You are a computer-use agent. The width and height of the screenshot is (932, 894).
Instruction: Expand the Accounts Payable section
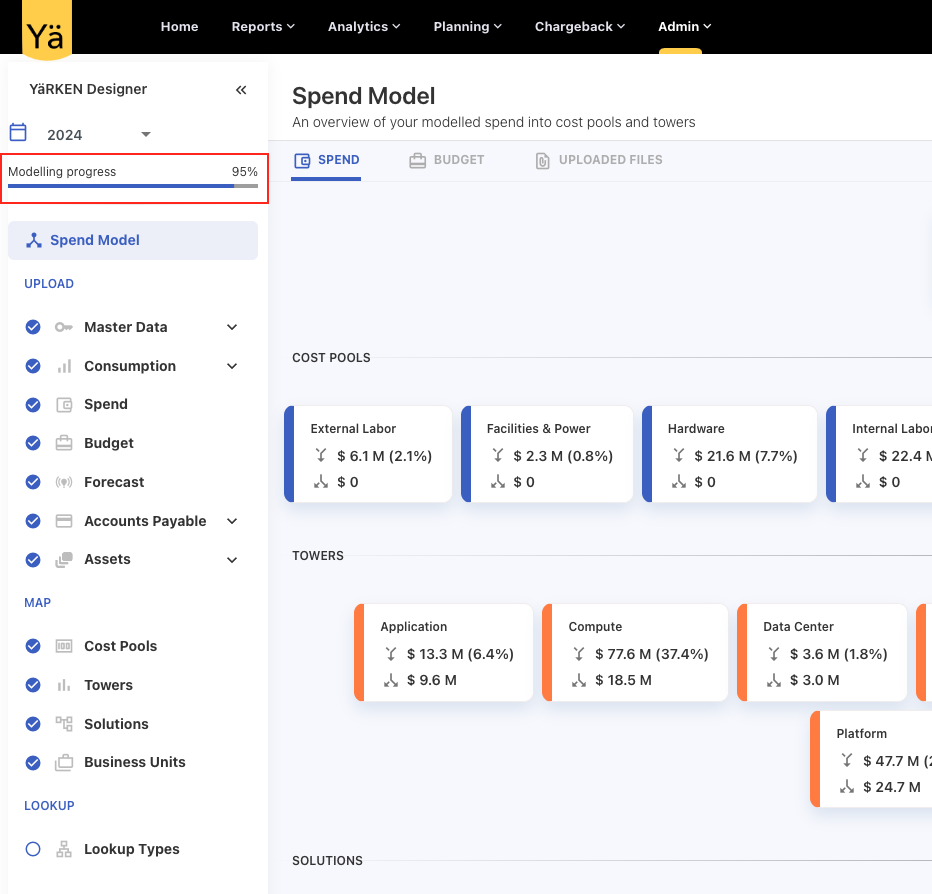(232, 521)
